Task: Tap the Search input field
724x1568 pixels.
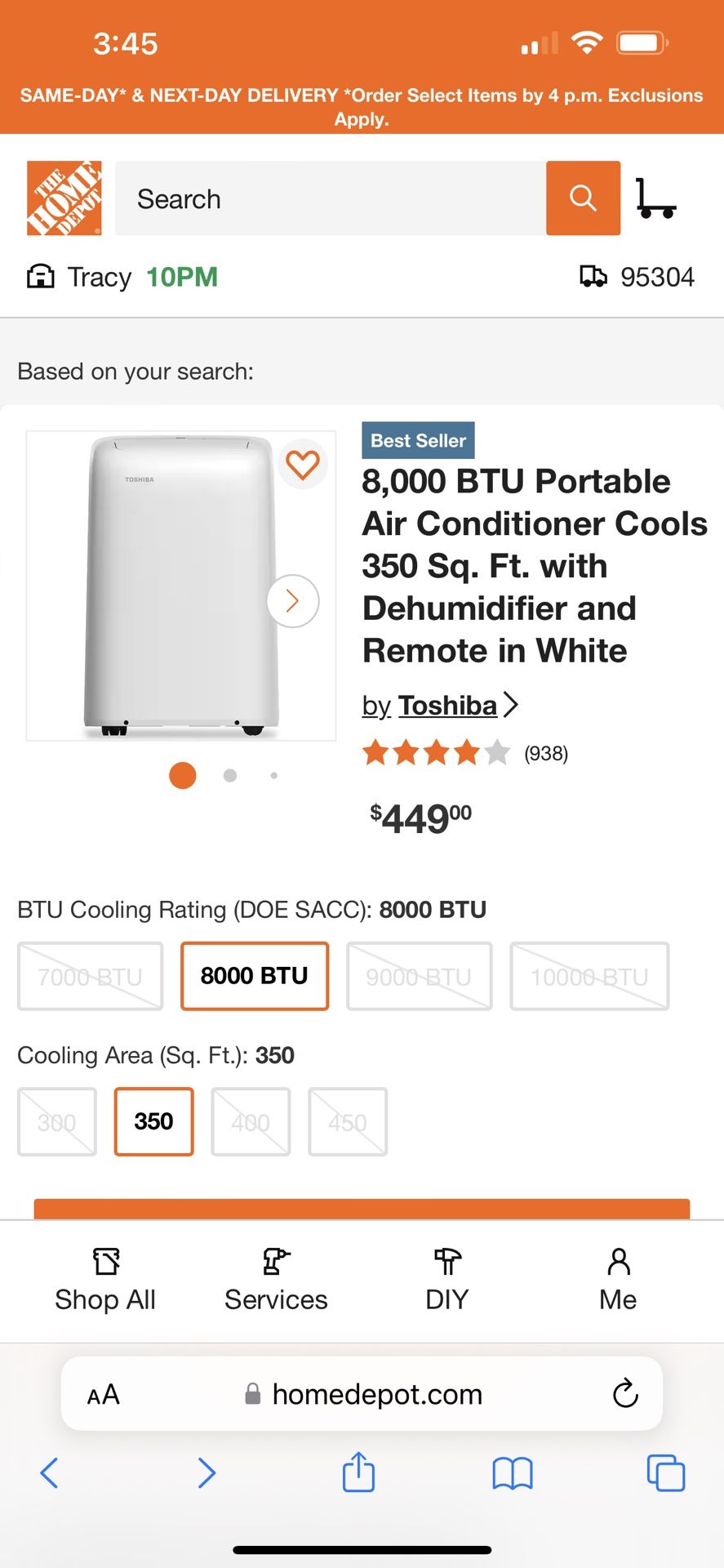Action: 331,198
